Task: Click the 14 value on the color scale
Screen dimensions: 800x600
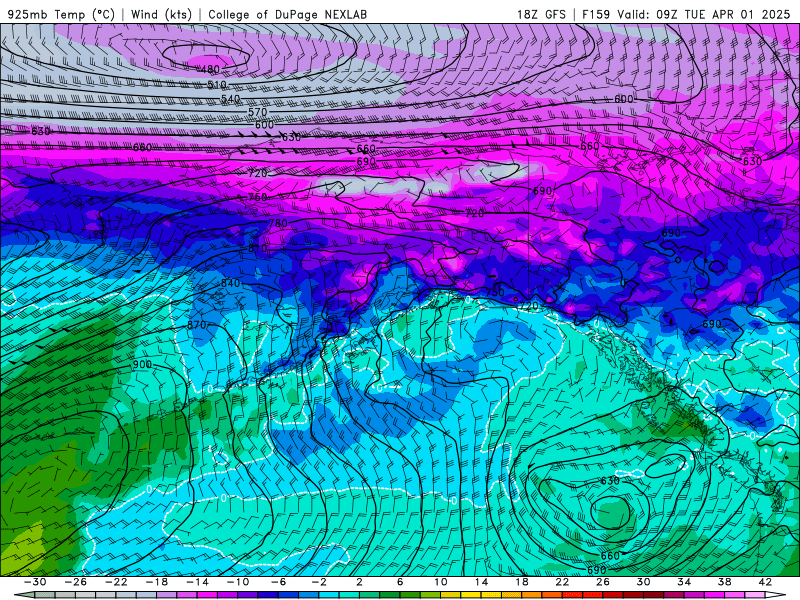Action: click(481, 582)
